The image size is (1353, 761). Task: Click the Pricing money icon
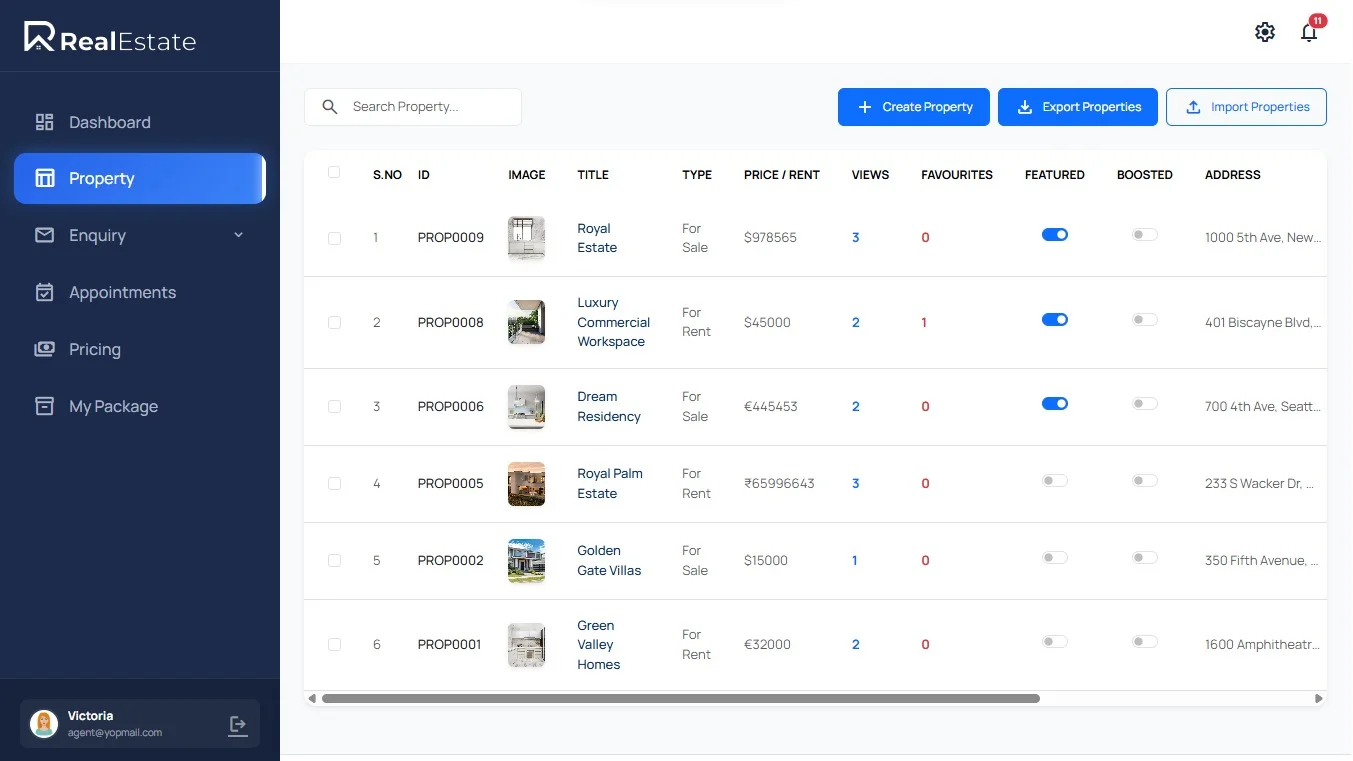[x=44, y=349]
